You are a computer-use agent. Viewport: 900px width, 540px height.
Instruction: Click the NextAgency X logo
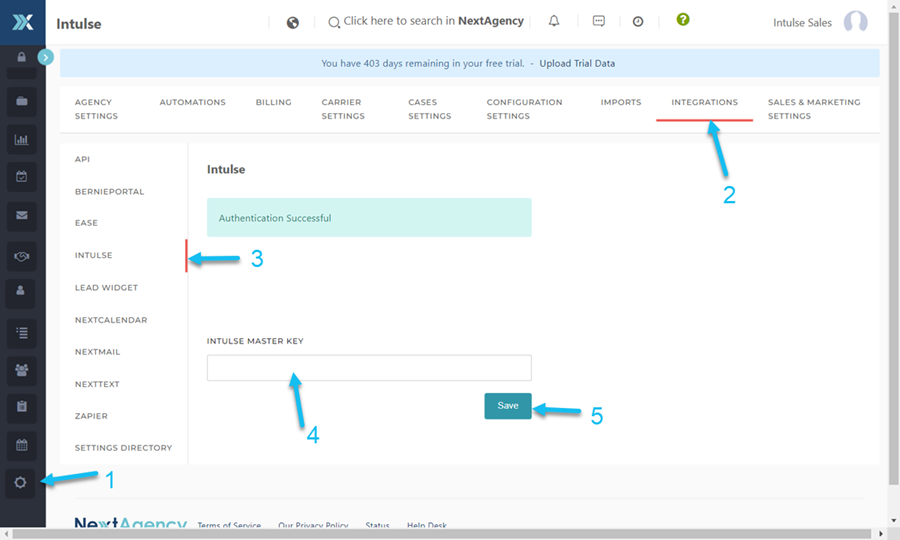(x=22, y=22)
